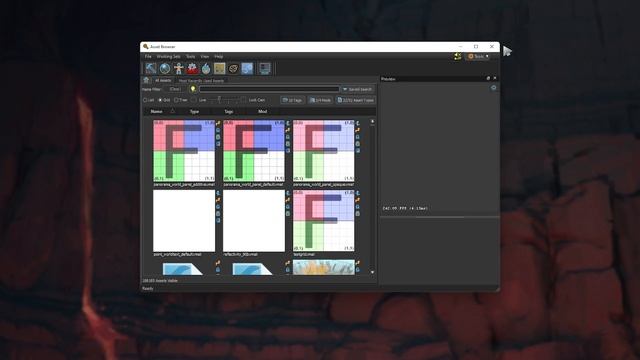Click scrollbar down arrow in asset grid

pyautogui.click(x=372, y=272)
